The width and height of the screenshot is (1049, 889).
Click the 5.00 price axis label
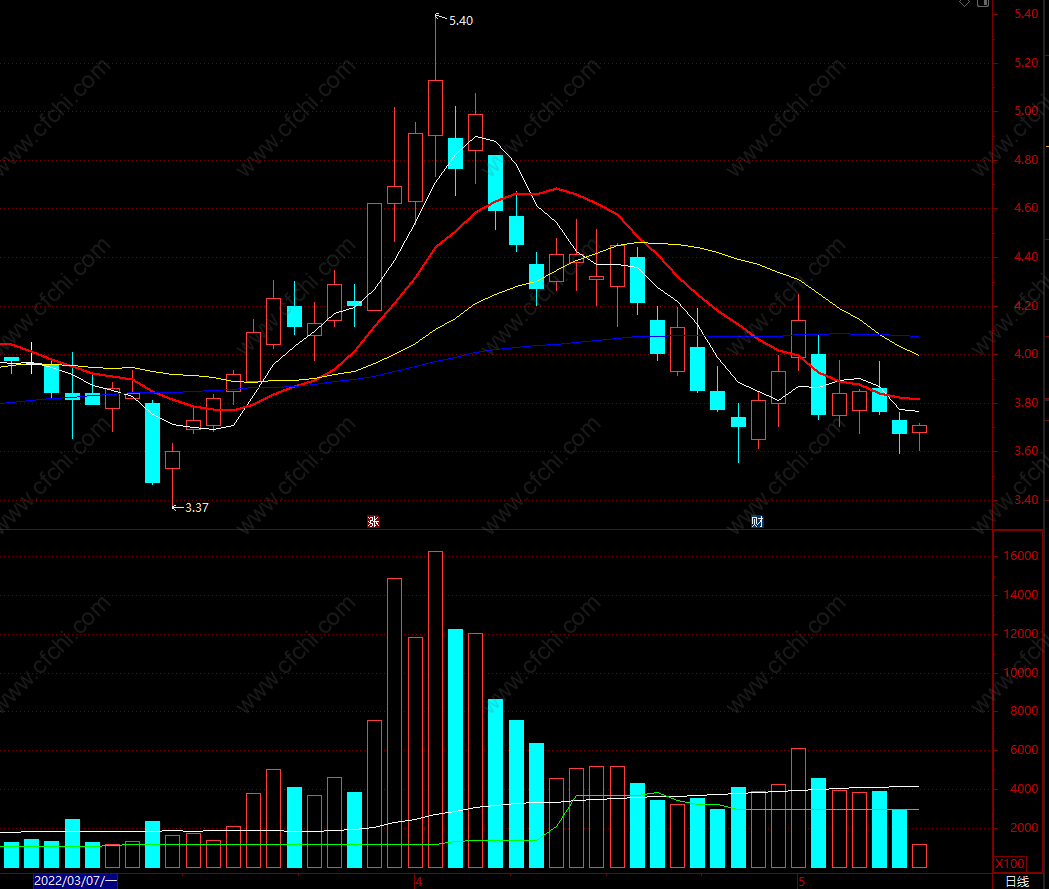[x=1026, y=111]
